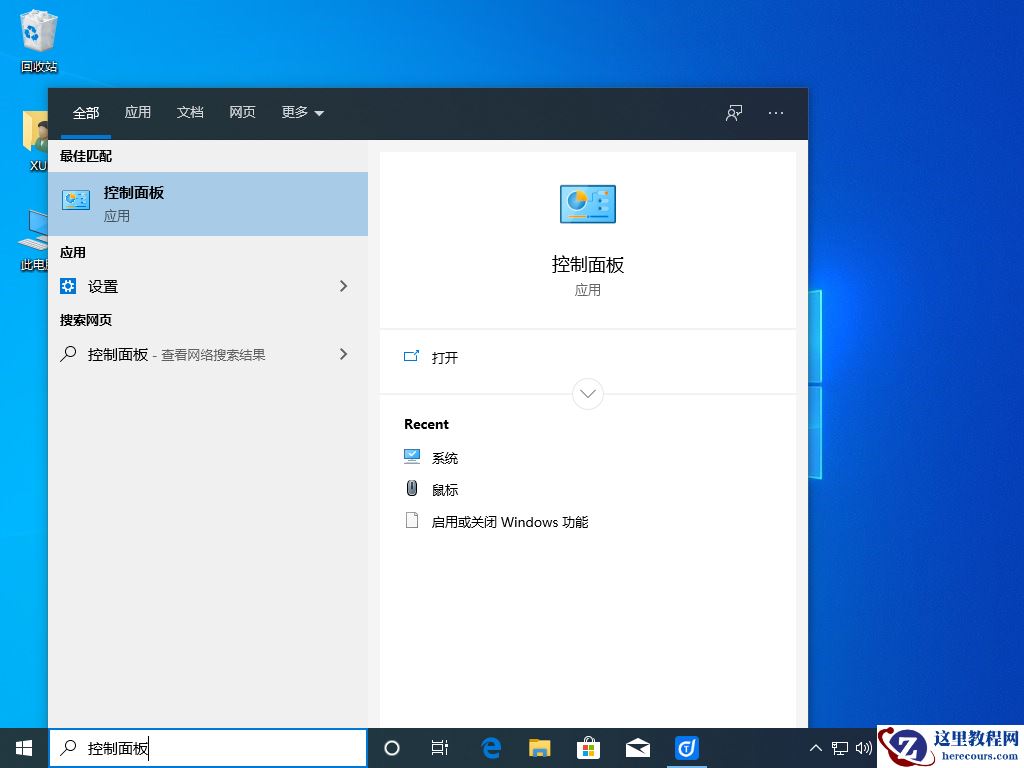Switch to the 文档 tab
Screen dimensions: 1024x768
pyautogui.click(x=190, y=113)
